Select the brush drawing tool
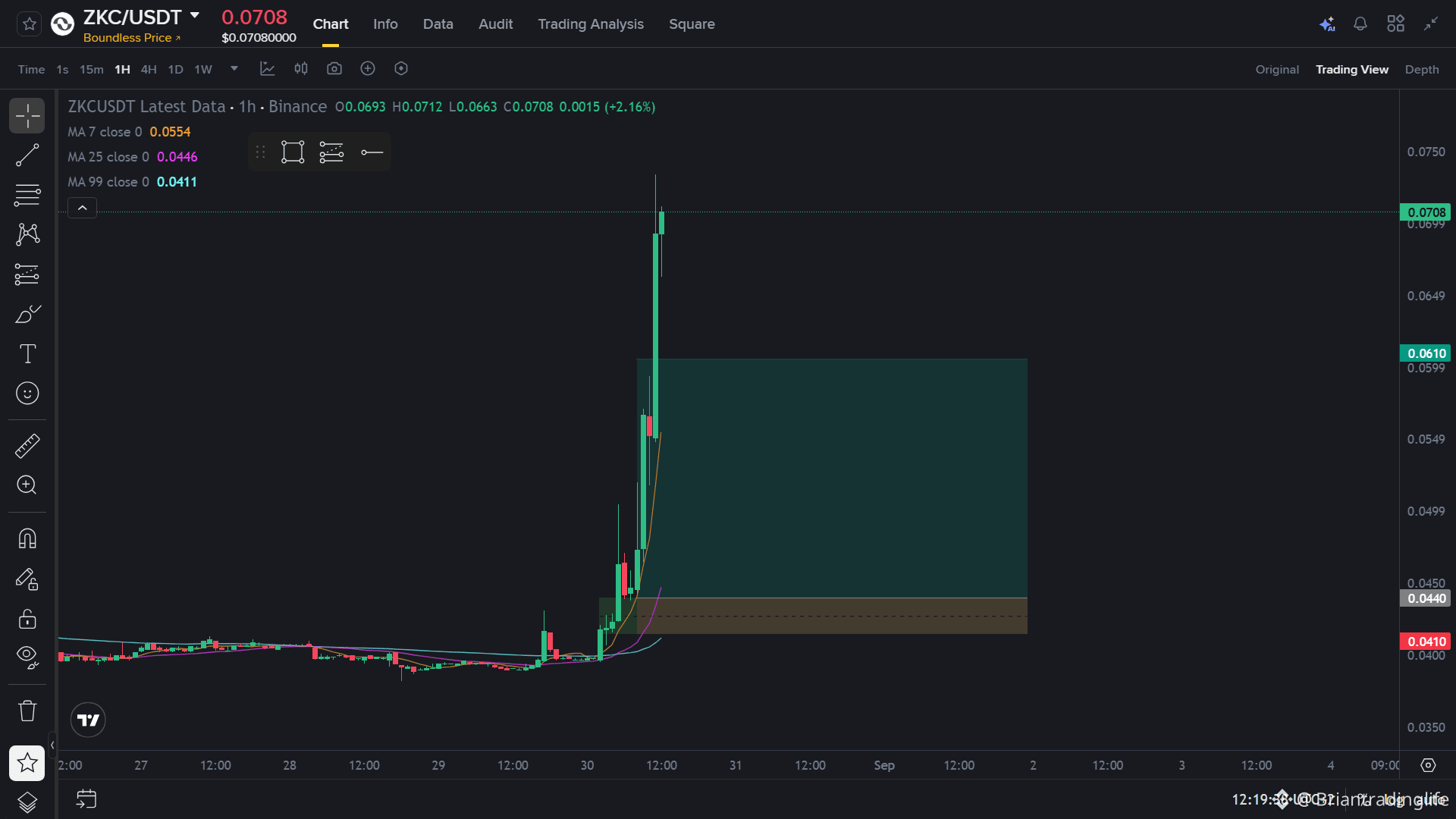Image resolution: width=1456 pixels, height=819 pixels. pyautogui.click(x=27, y=314)
